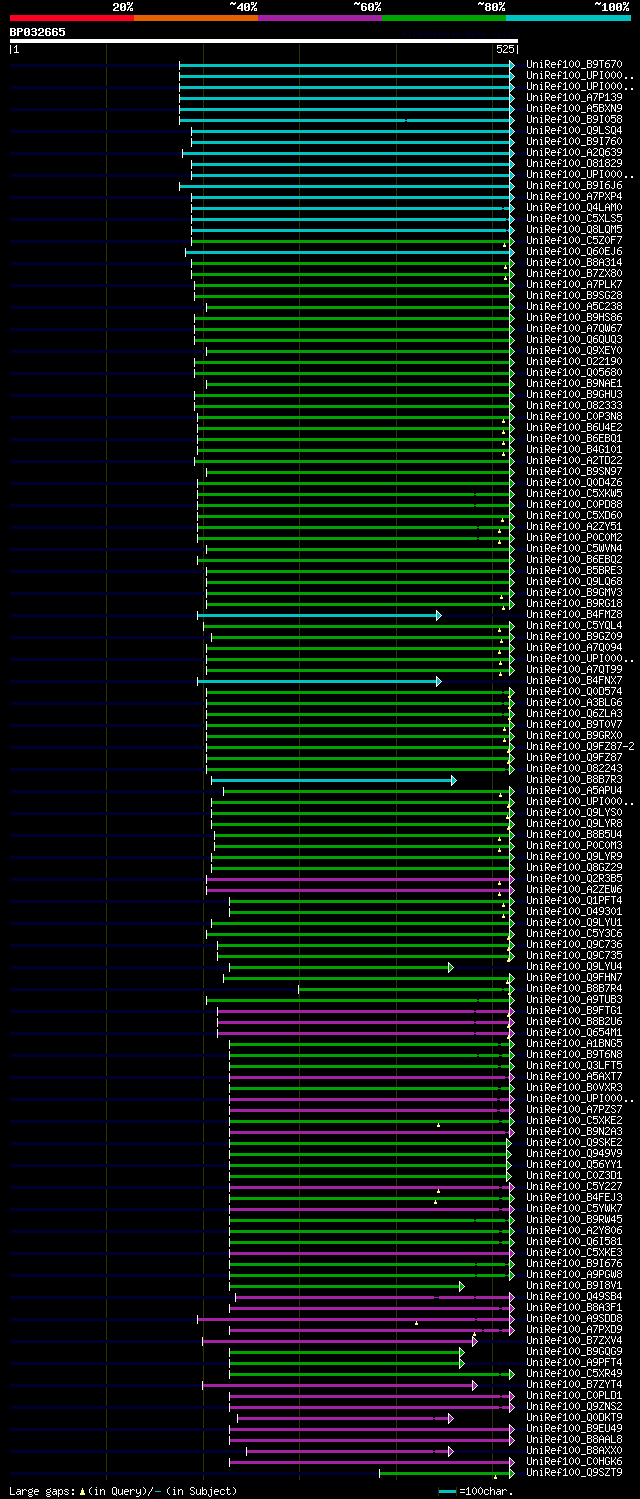Image resolution: width=640 pixels, height=1499 pixels.
Task: Select the UniRef100_Q9FZ87-2 label
Action: (581, 747)
